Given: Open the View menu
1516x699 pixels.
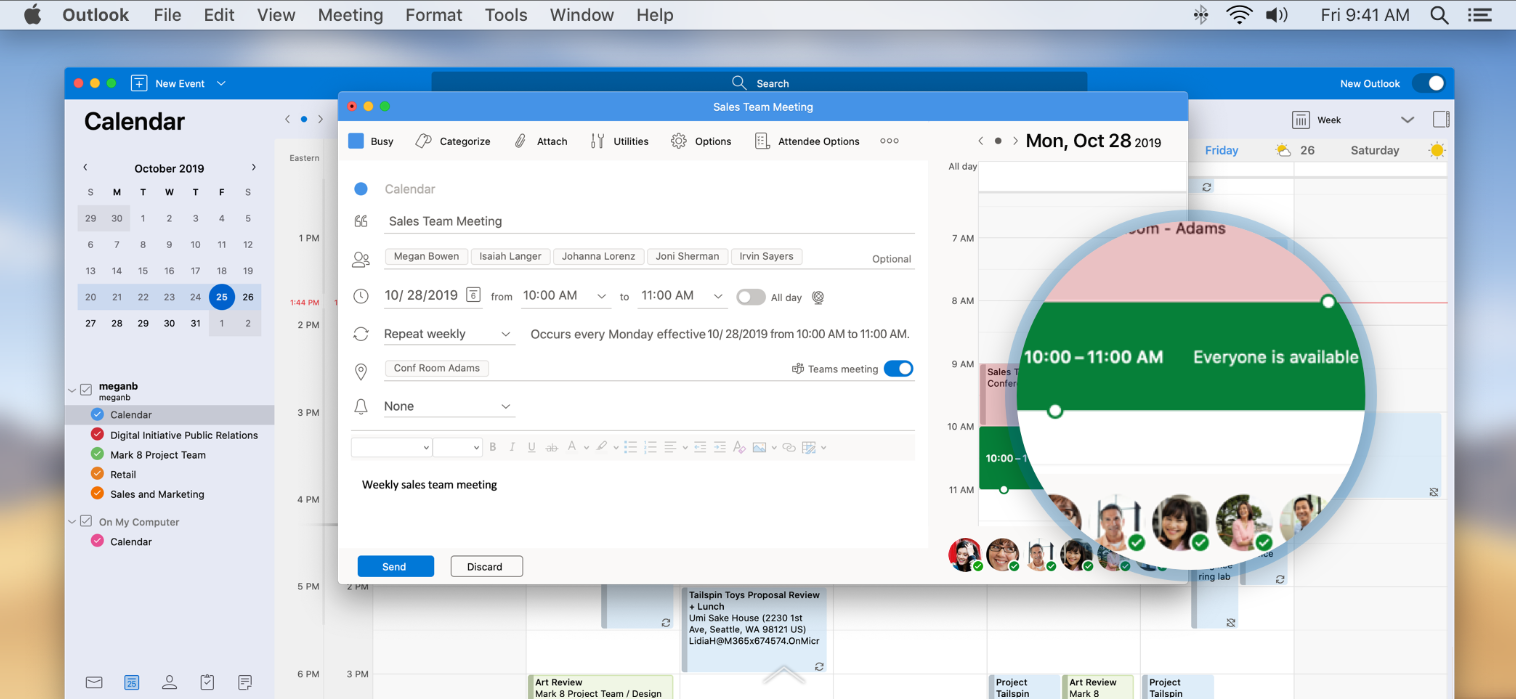Looking at the screenshot, I should 276,15.
